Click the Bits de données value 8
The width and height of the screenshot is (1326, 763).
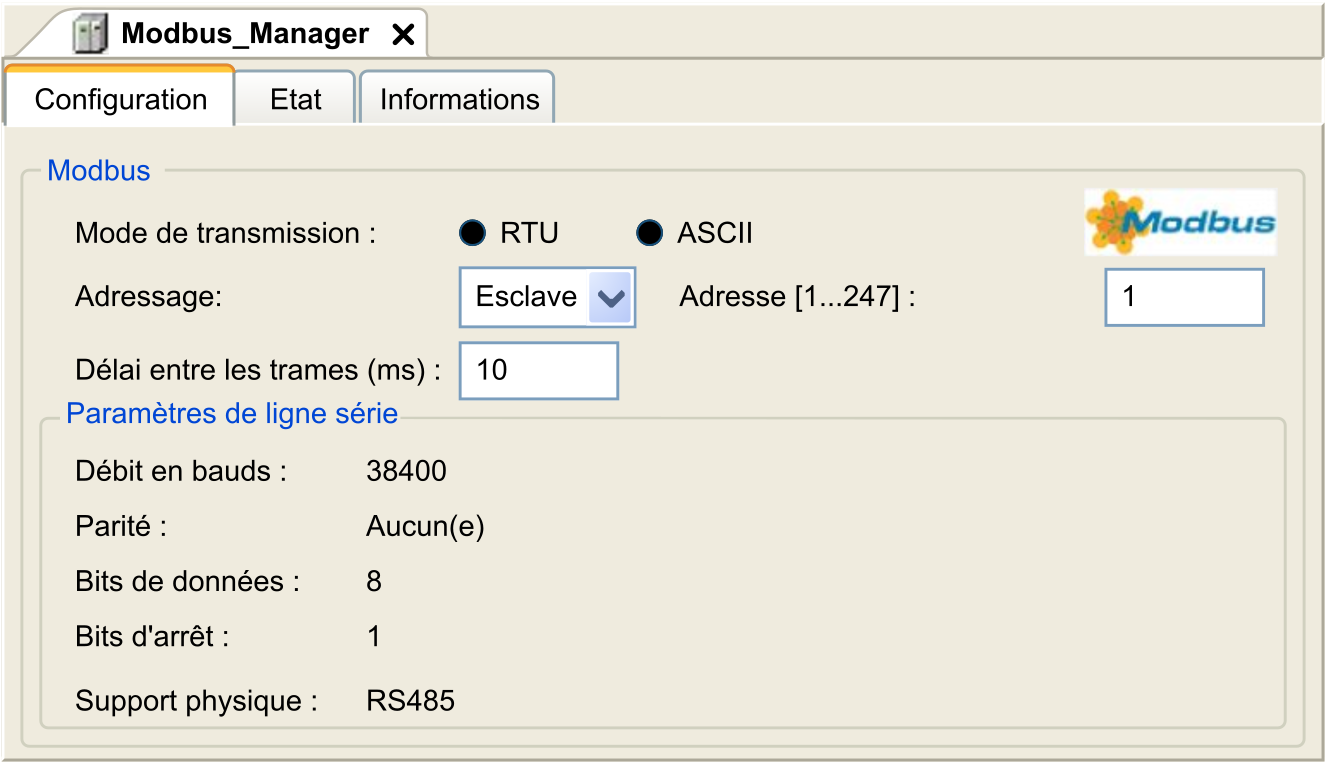pos(374,581)
